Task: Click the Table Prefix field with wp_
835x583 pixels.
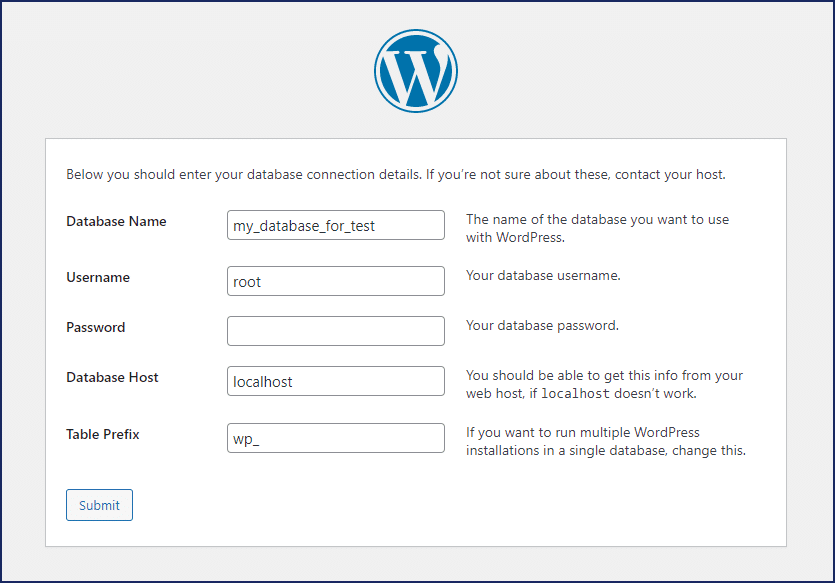Action: tap(335, 438)
